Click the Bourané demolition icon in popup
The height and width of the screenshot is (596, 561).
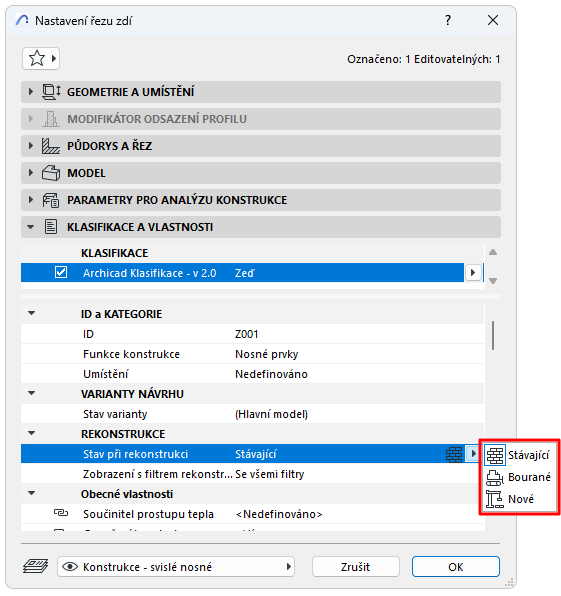(494, 477)
